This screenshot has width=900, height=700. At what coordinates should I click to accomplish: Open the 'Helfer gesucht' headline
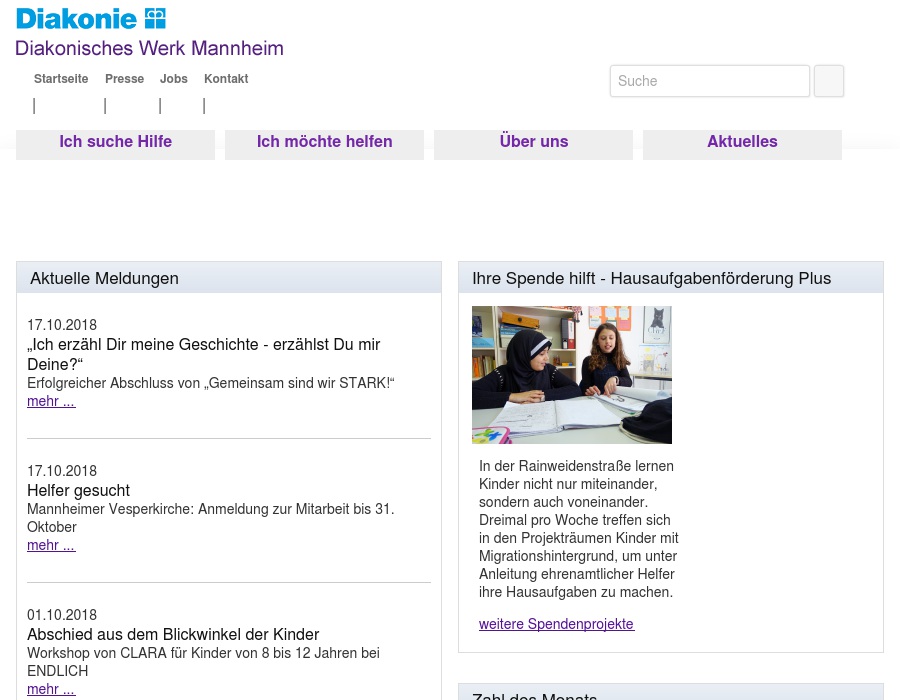click(x=78, y=491)
